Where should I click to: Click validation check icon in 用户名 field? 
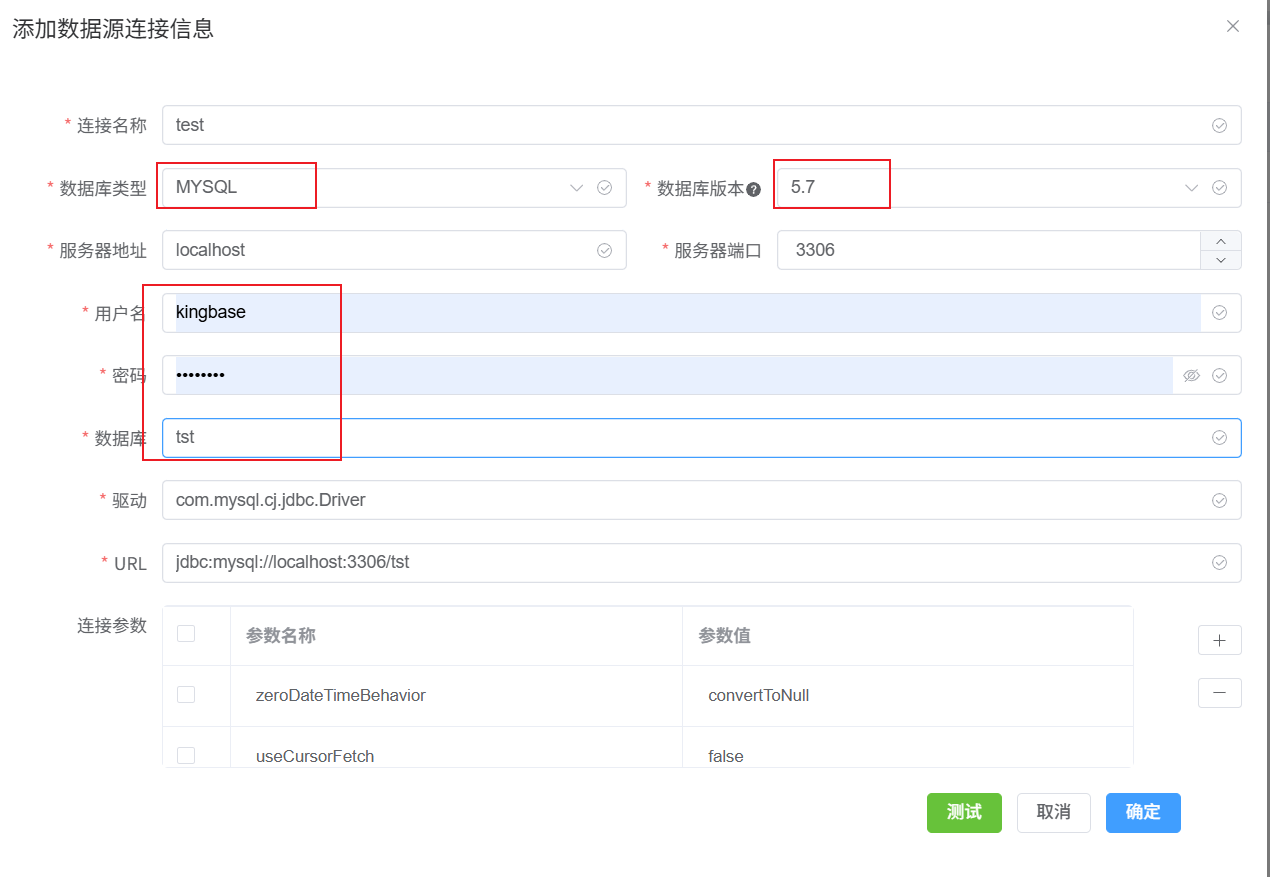pyautogui.click(x=1220, y=312)
